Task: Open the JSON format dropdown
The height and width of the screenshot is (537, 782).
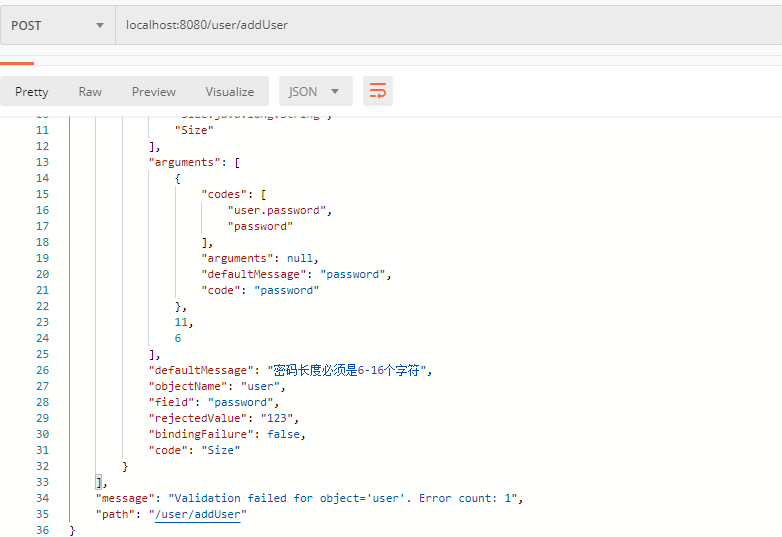Action: pyautogui.click(x=316, y=91)
